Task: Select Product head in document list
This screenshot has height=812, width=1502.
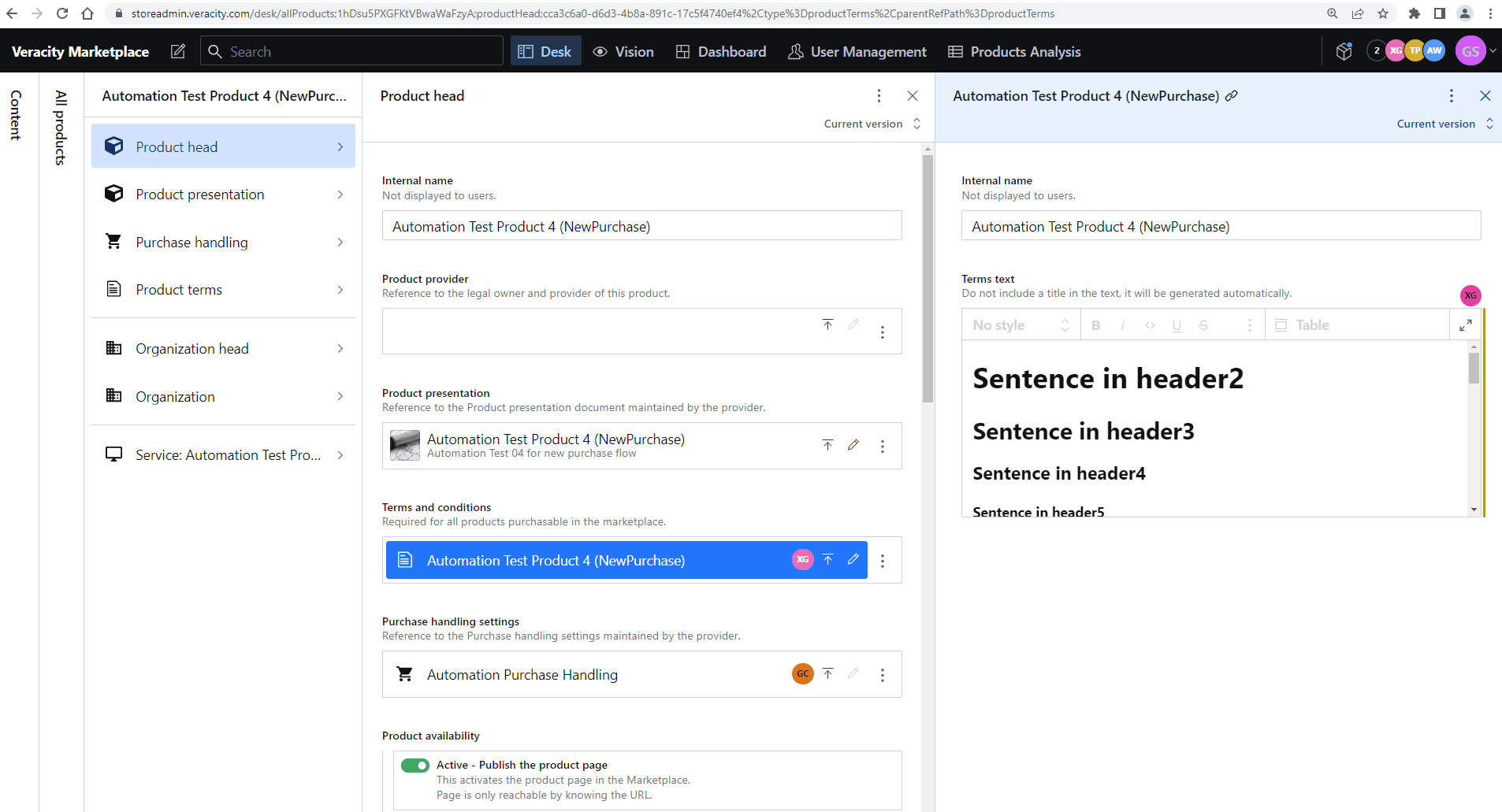Action: tap(224, 146)
